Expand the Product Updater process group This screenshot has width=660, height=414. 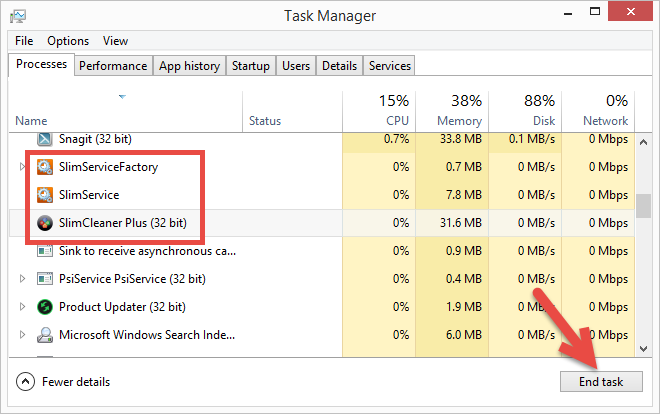click(22, 307)
